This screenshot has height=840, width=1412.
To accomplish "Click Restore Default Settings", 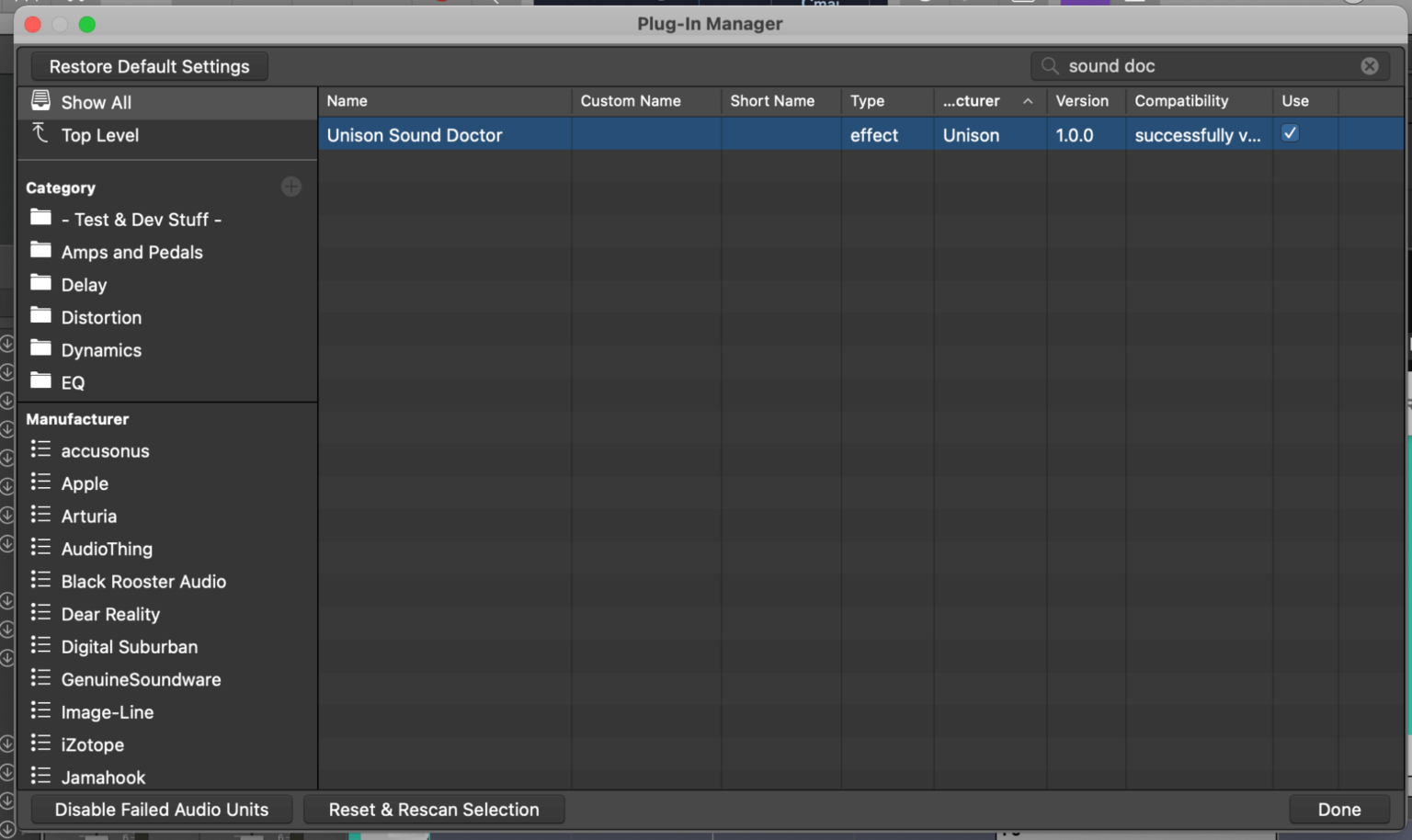I will 148,65.
